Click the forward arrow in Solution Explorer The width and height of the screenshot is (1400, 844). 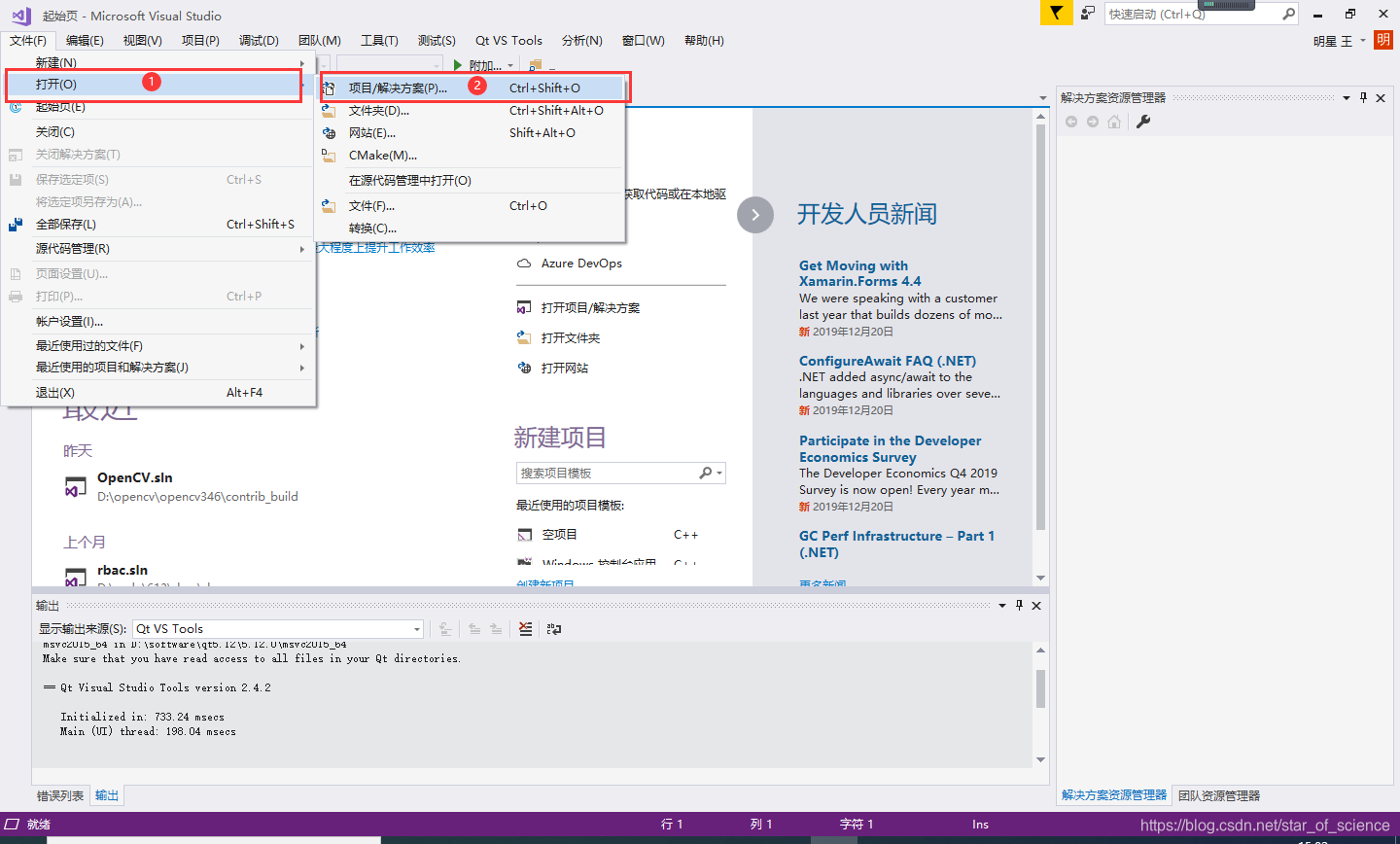coord(1093,122)
